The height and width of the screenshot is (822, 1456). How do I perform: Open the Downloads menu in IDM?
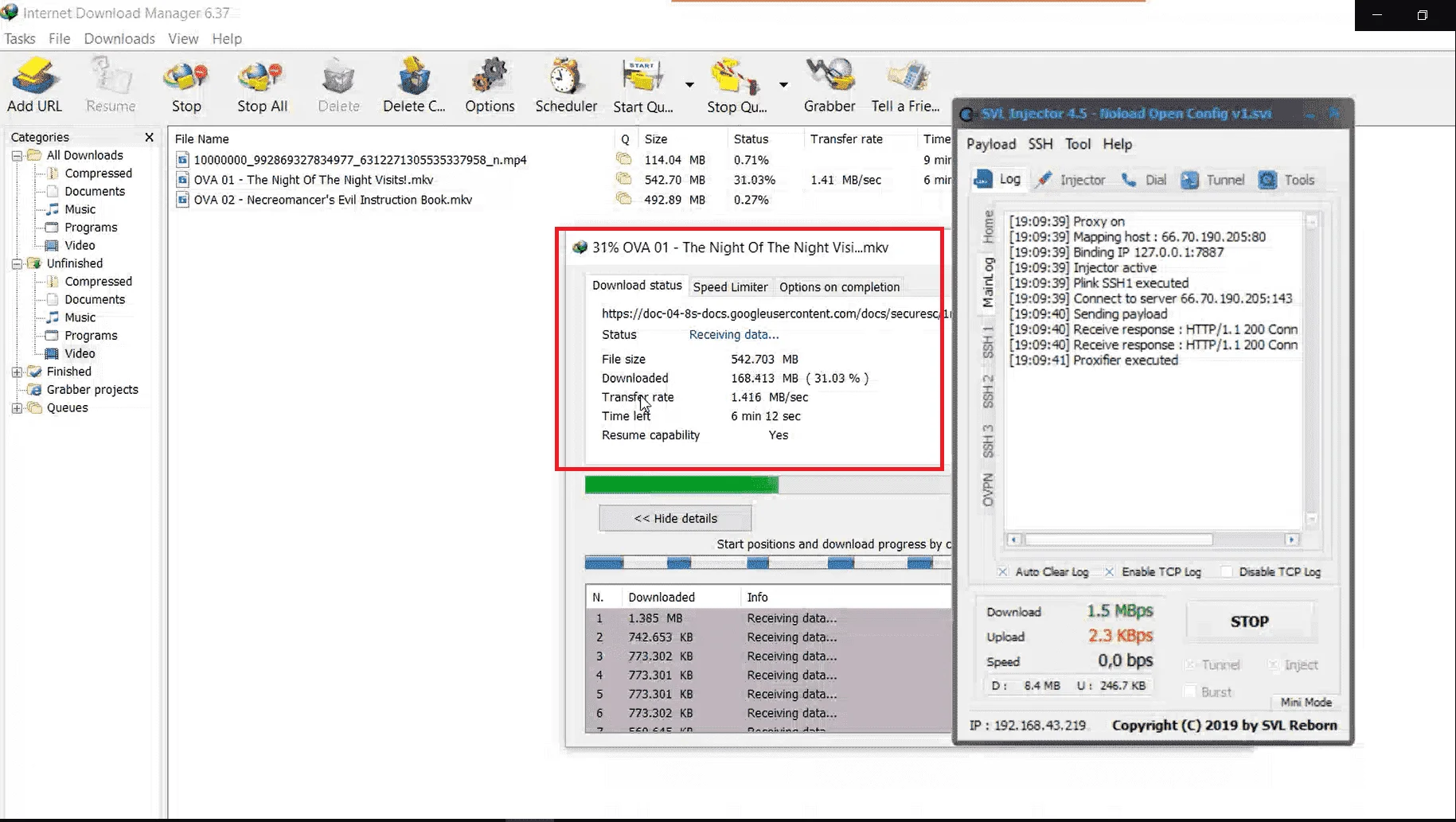point(119,38)
